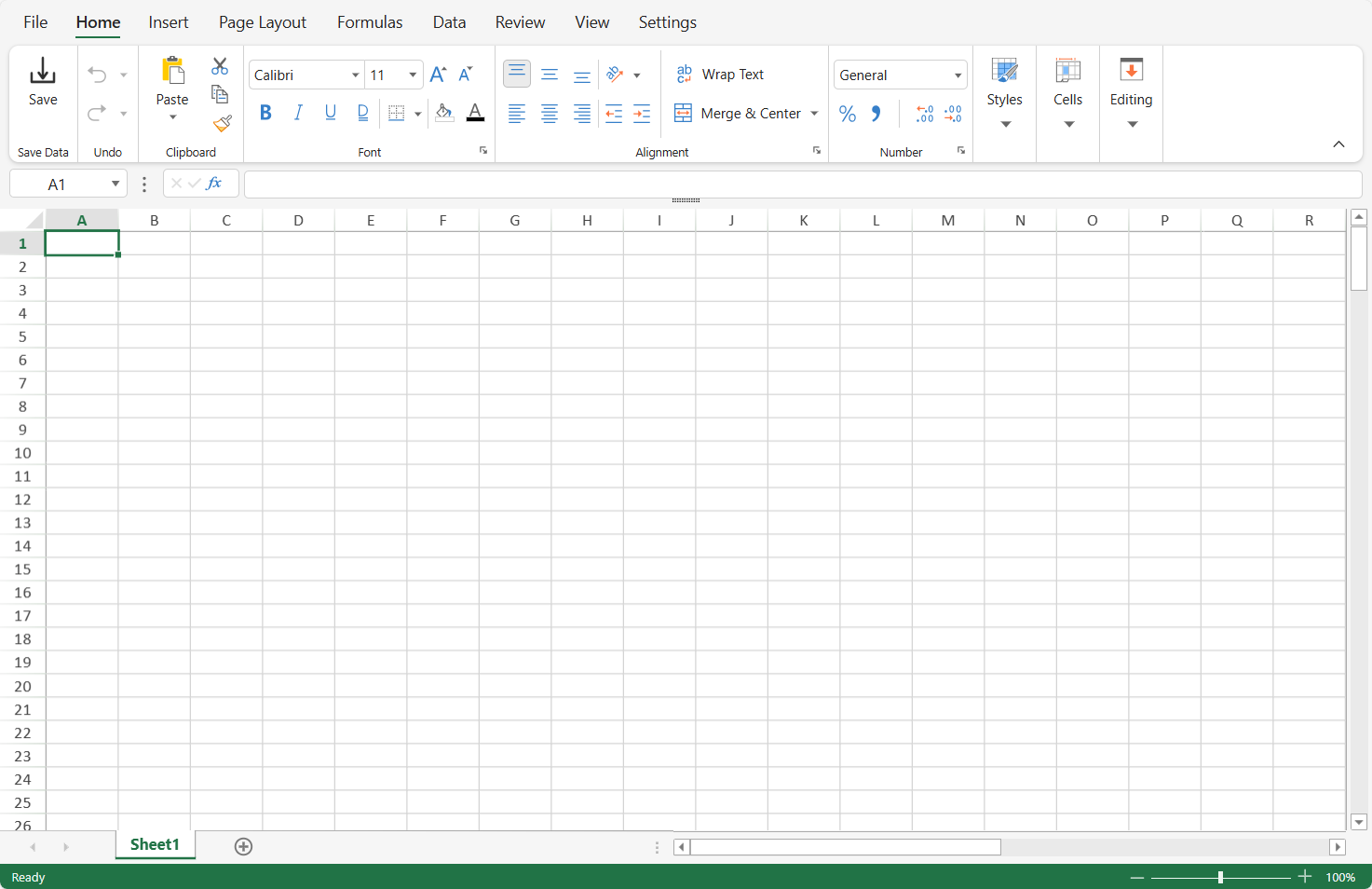
Task: Switch to the Formulas ribbon tab
Action: coord(370,22)
